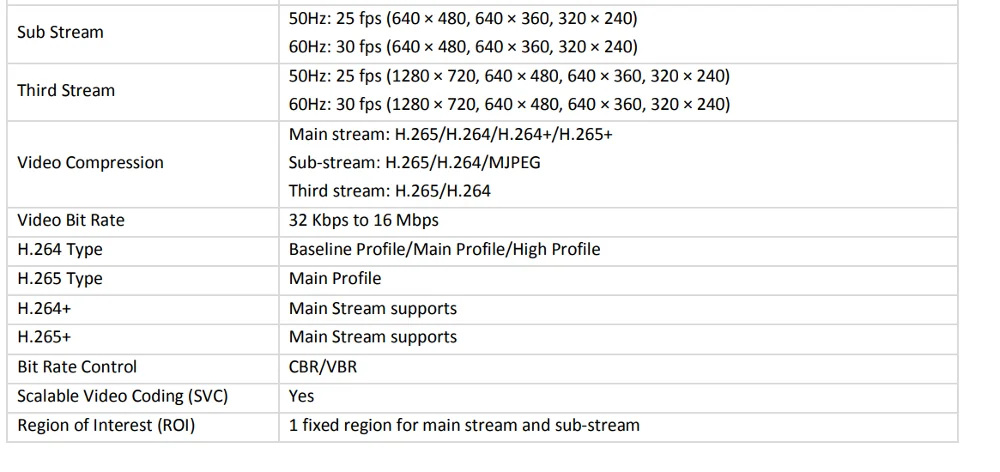
Task: Click the Sub Stream row label
Action: 60,32
